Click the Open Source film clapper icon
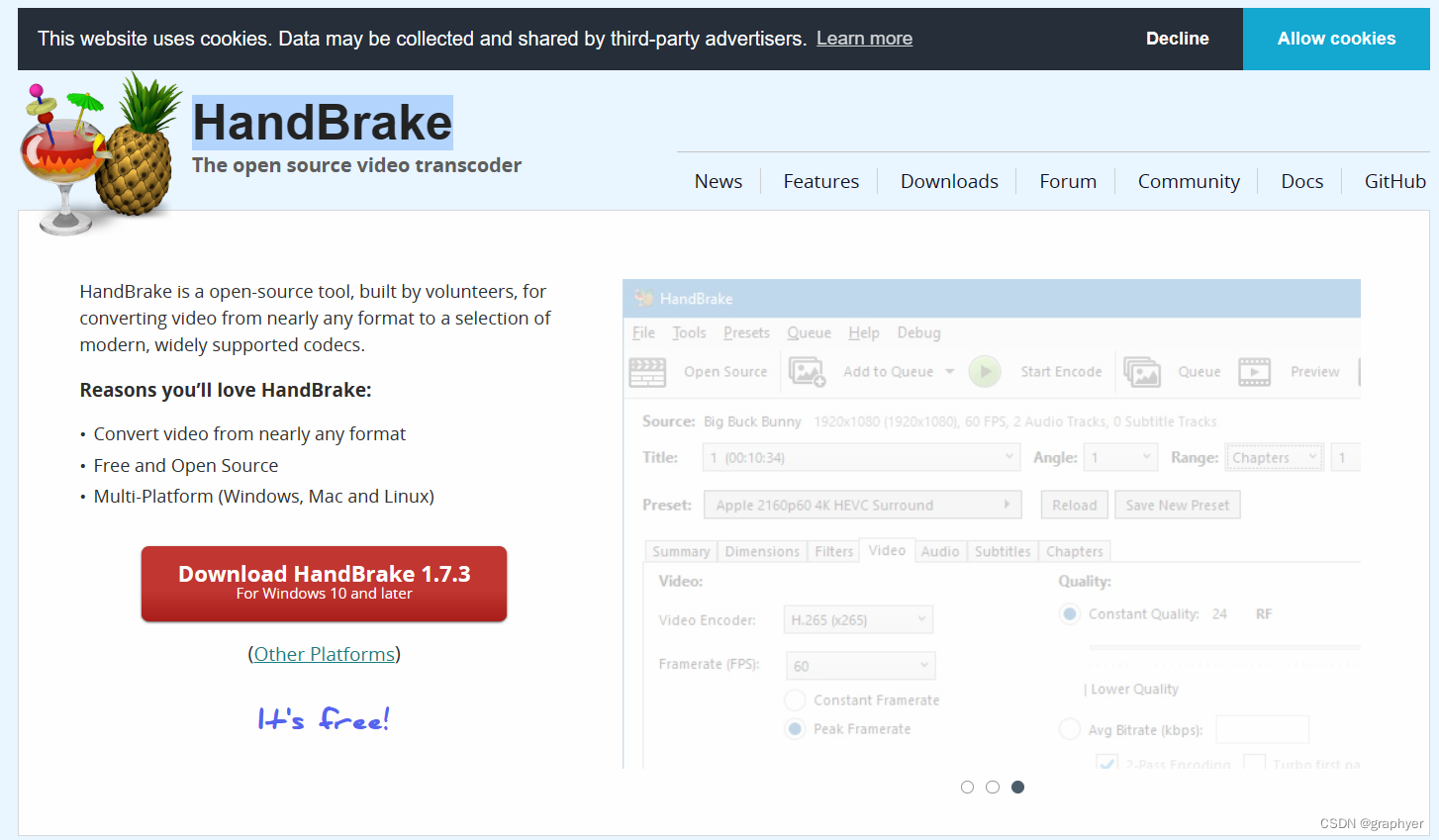Viewport: 1439px width, 840px height. click(x=647, y=372)
